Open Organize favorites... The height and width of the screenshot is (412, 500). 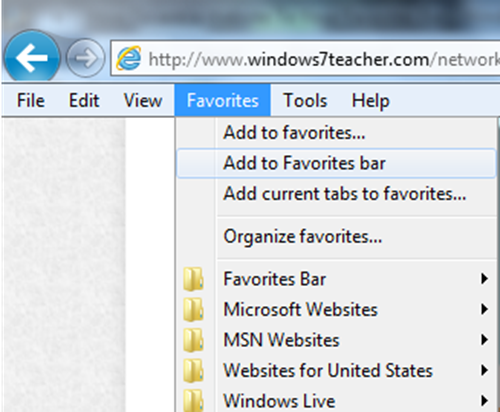[336, 237]
